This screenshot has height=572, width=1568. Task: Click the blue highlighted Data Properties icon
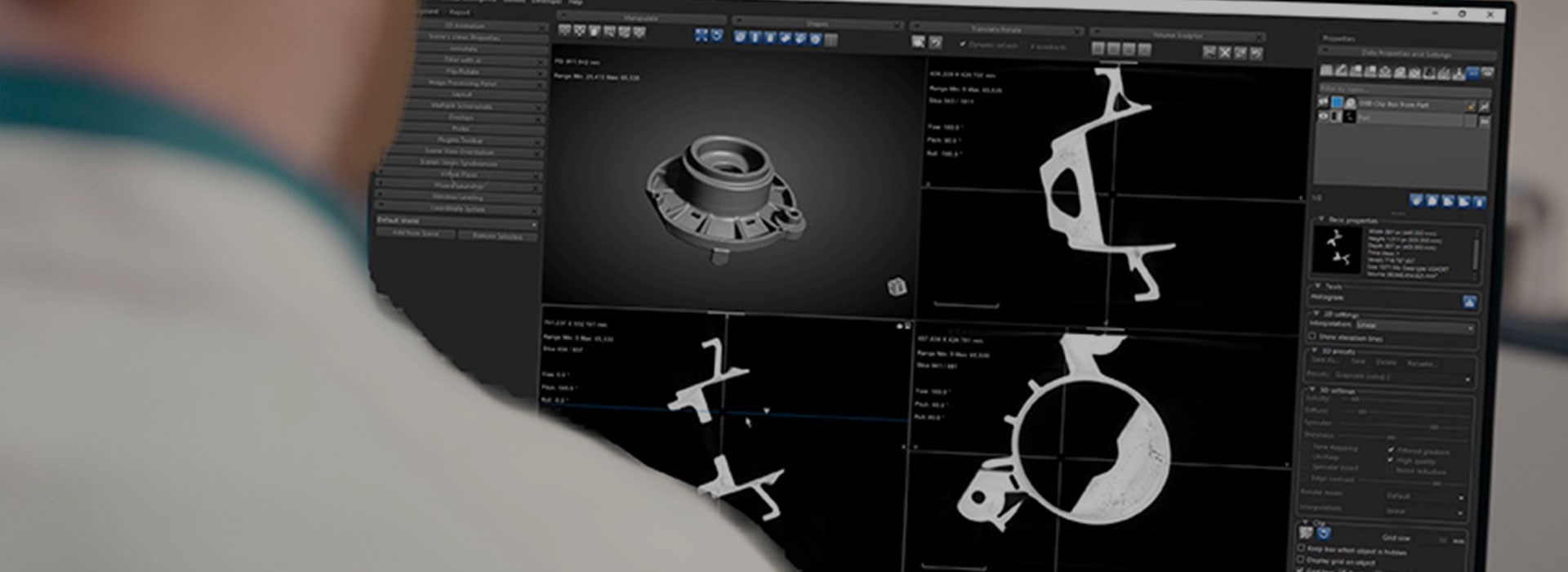tap(1472, 73)
